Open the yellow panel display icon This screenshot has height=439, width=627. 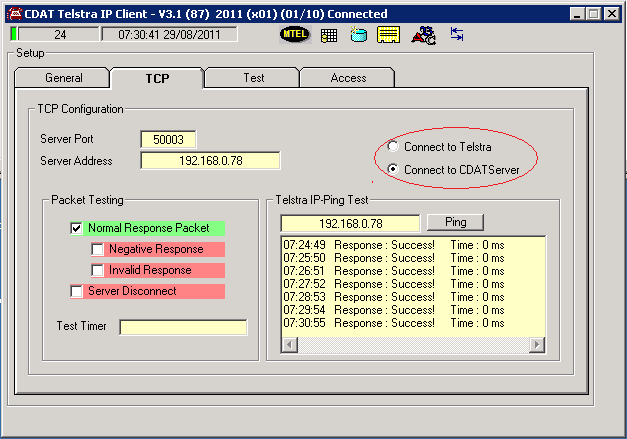[388, 35]
